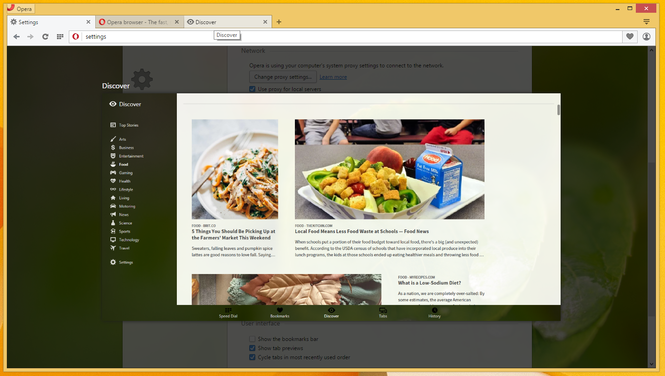This screenshot has width=665, height=376.
Task: Click the Living house icon
Action: pos(113,198)
